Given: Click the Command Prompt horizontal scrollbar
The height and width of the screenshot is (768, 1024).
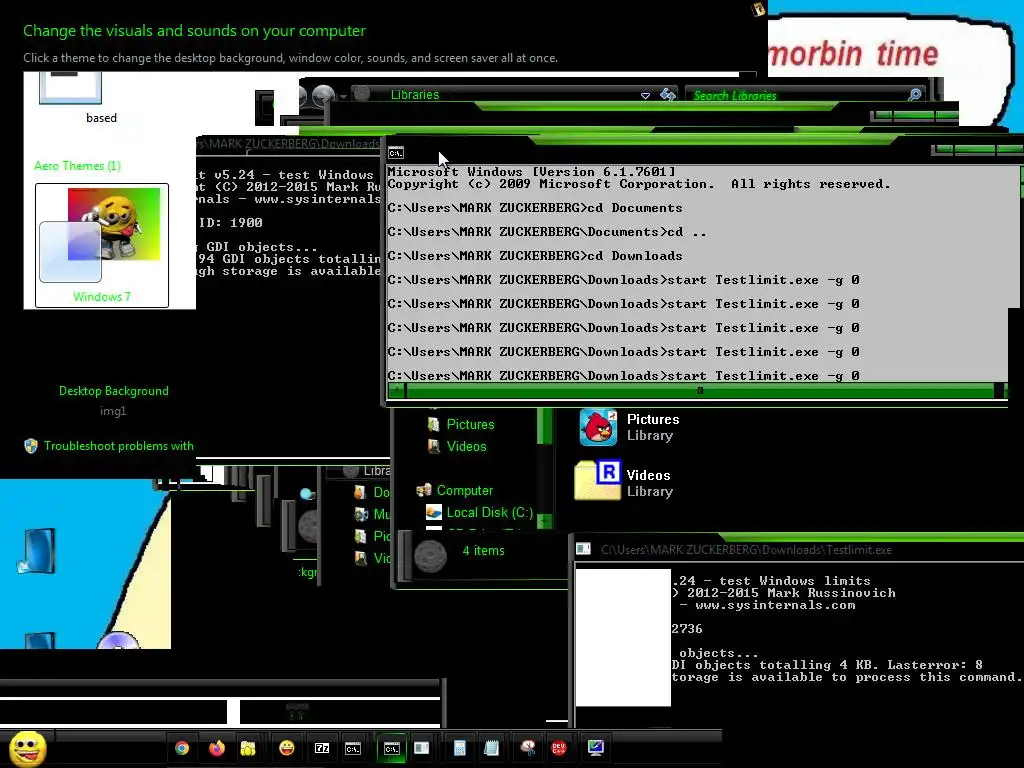Looking at the screenshot, I should [x=699, y=391].
